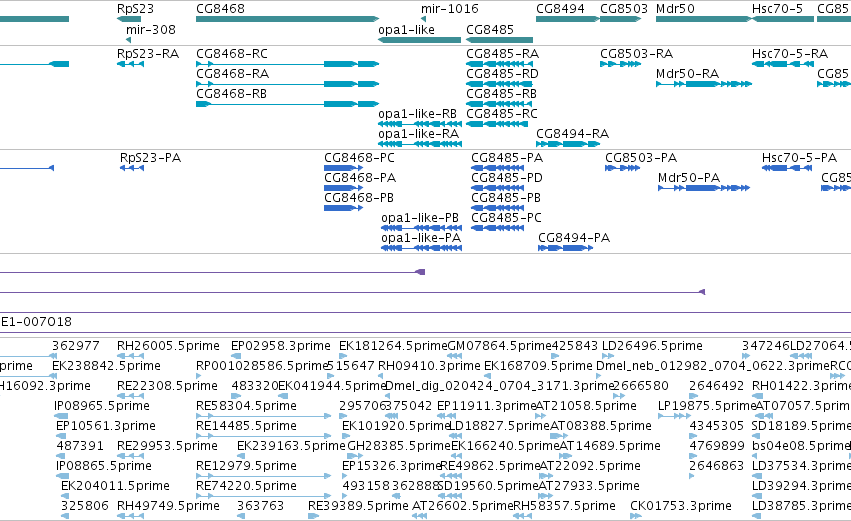Select the CG8485-PA protein label

pos(507,158)
